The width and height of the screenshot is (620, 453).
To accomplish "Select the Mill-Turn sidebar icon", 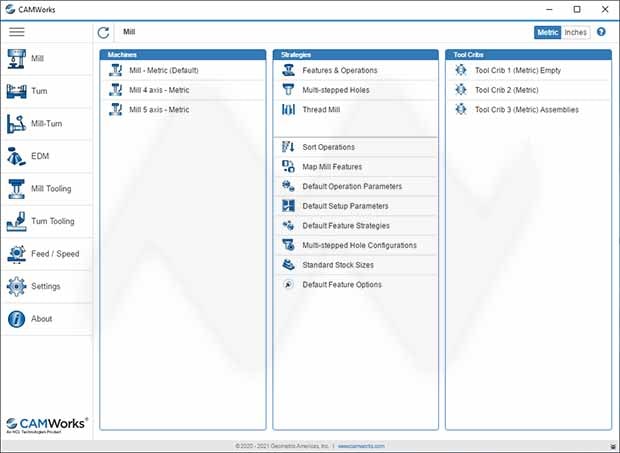I will tap(16, 123).
